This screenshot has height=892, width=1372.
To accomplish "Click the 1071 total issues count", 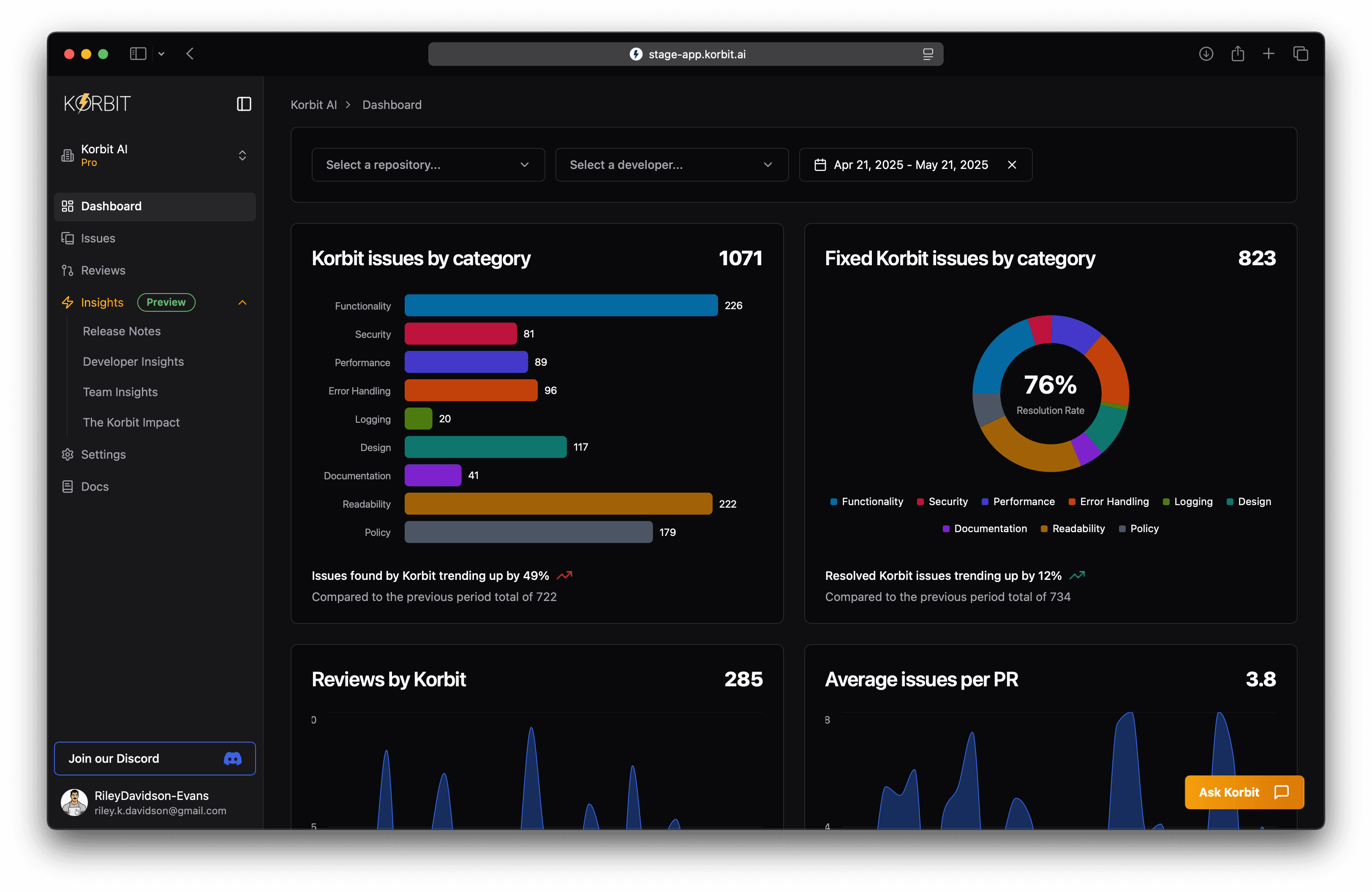I will 740,258.
